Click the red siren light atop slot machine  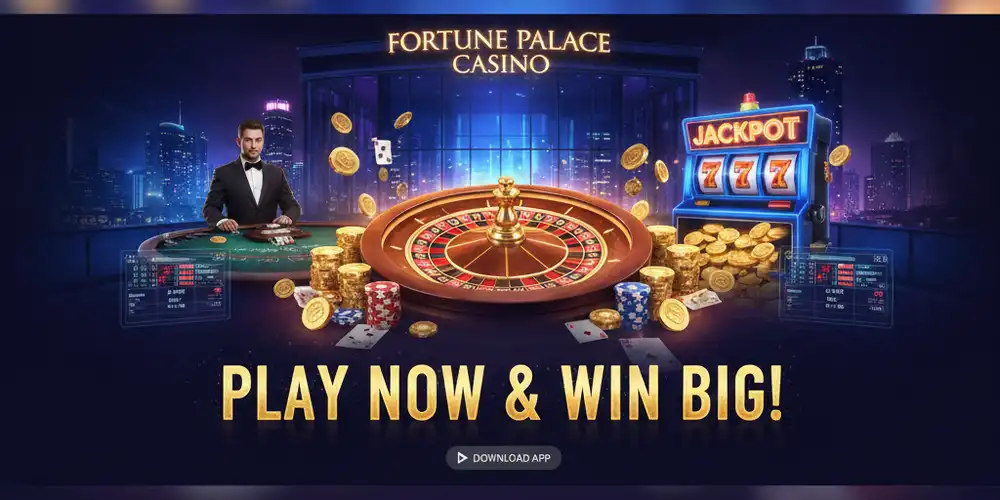749,102
